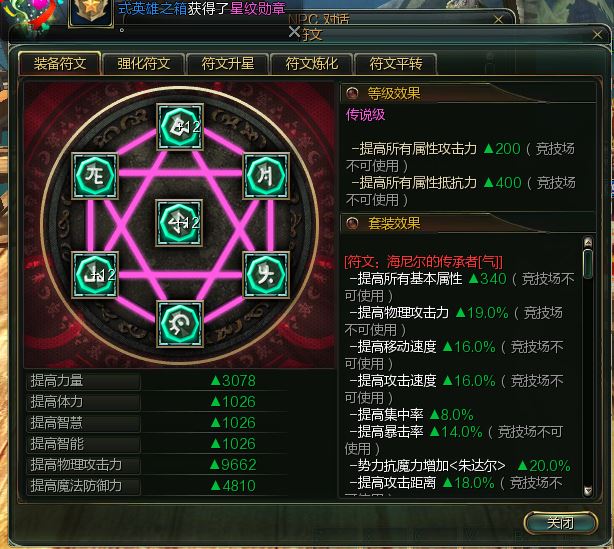Screen dimensions: 614x549
Task: Click the 关闭 button
Action: pyautogui.click(x=560, y=522)
